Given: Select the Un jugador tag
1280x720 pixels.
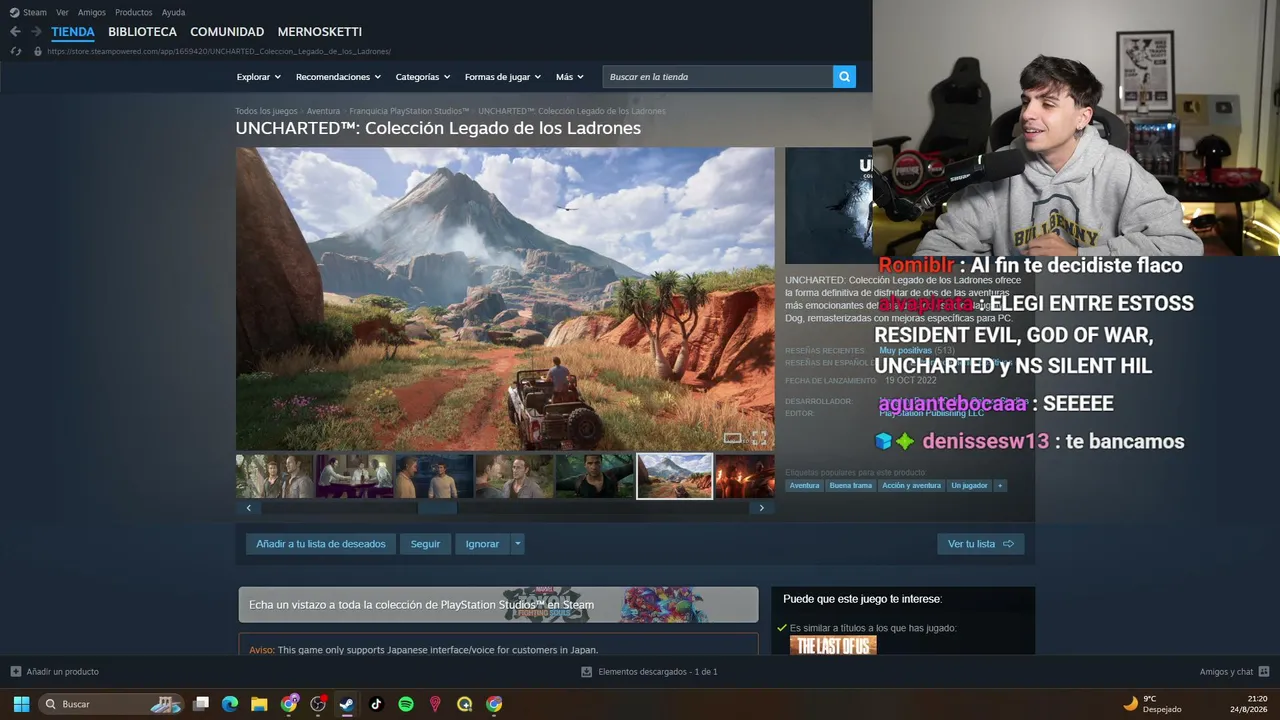Looking at the screenshot, I should (x=969, y=486).
